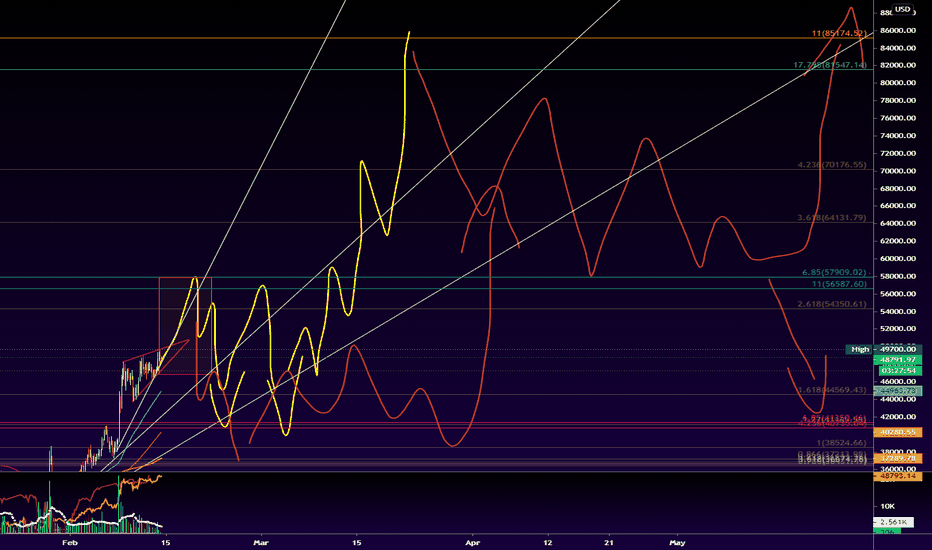Select the red rectangle drawing near 58000
The width and height of the screenshot is (932, 550).
(x=185, y=326)
